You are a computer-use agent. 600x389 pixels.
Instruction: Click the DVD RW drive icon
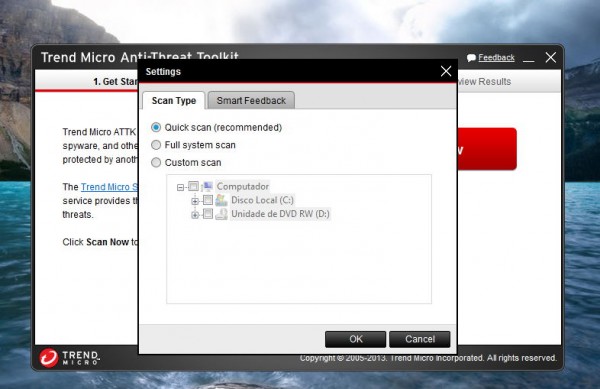(x=221, y=214)
